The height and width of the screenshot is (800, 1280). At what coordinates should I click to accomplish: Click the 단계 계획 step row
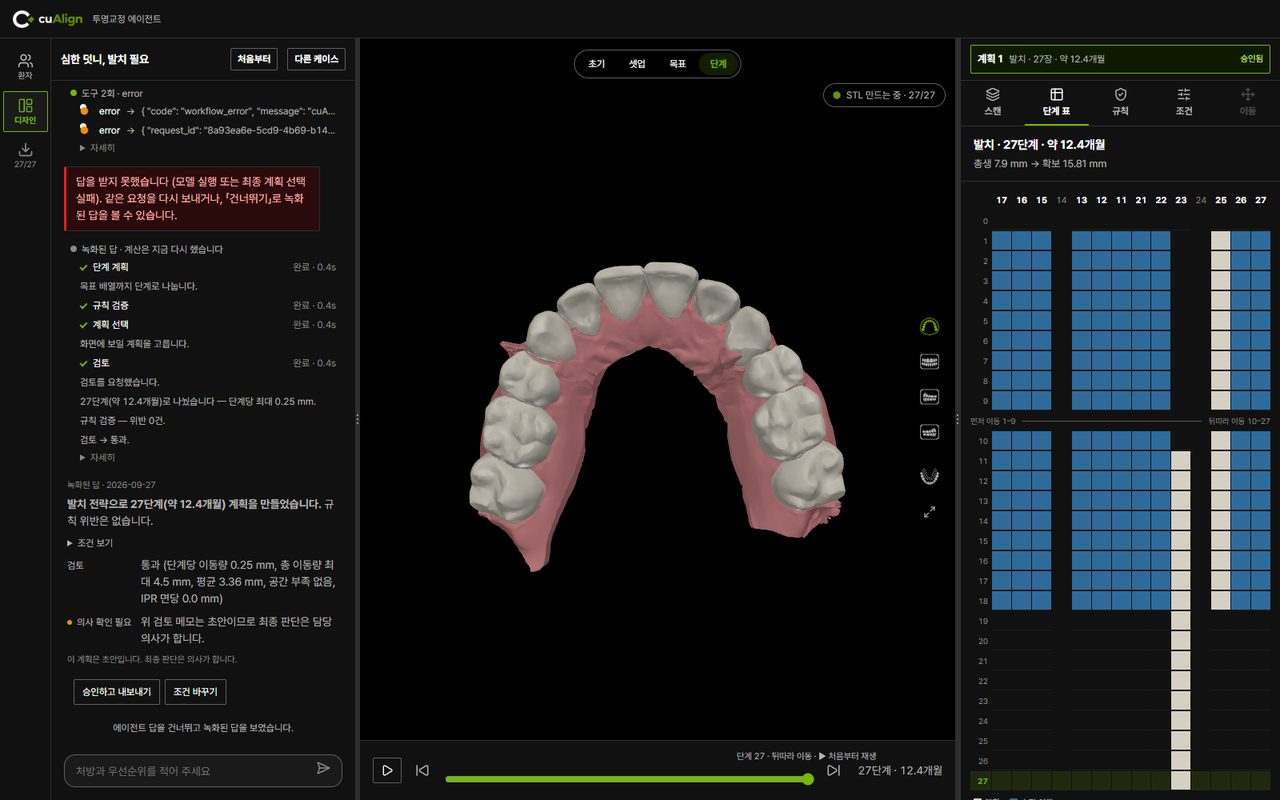[207, 267]
